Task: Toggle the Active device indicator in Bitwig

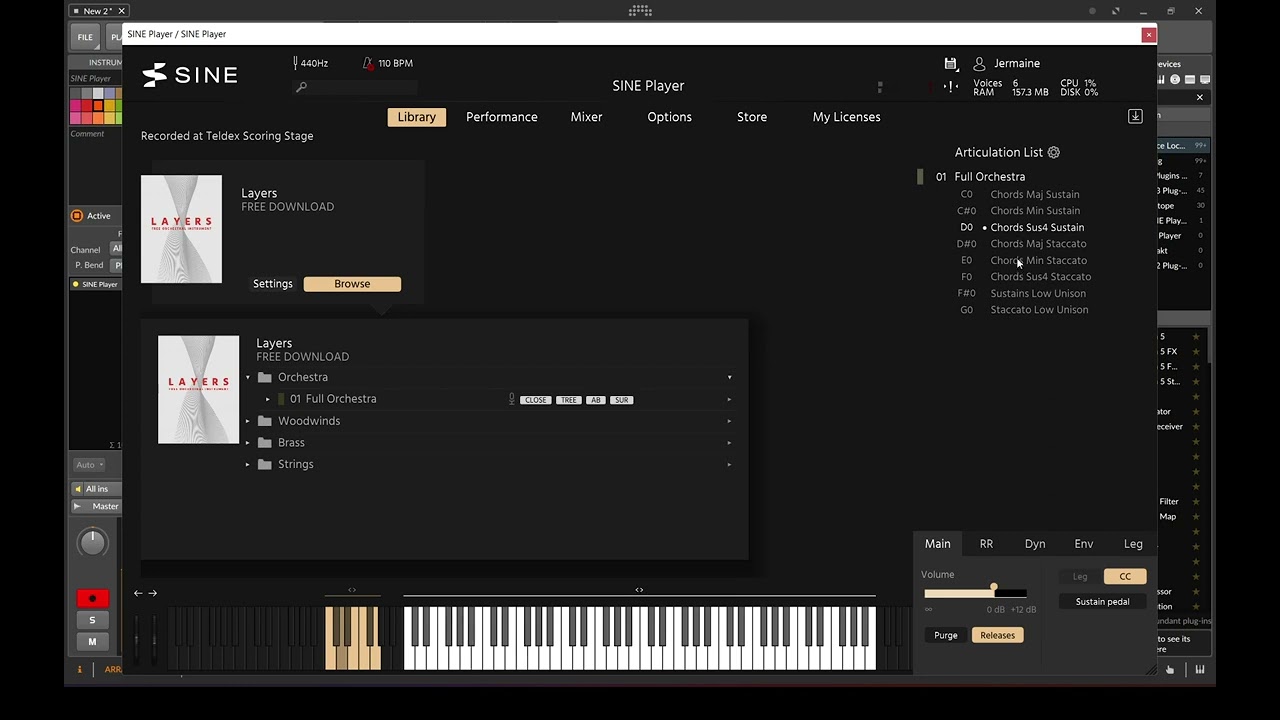Action: coord(77,215)
